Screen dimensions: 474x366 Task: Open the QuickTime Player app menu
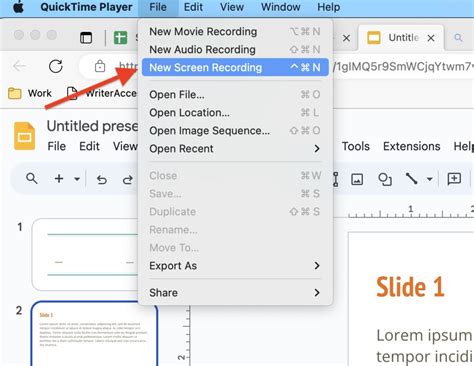click(86, 7)
